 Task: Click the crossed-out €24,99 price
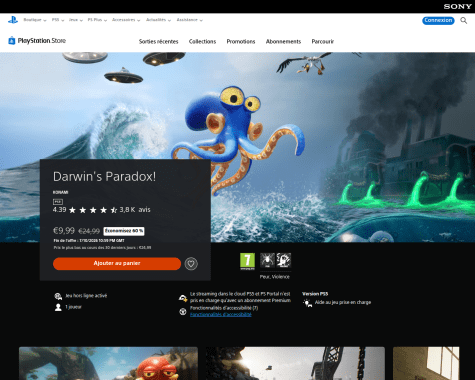click(89, 231)
